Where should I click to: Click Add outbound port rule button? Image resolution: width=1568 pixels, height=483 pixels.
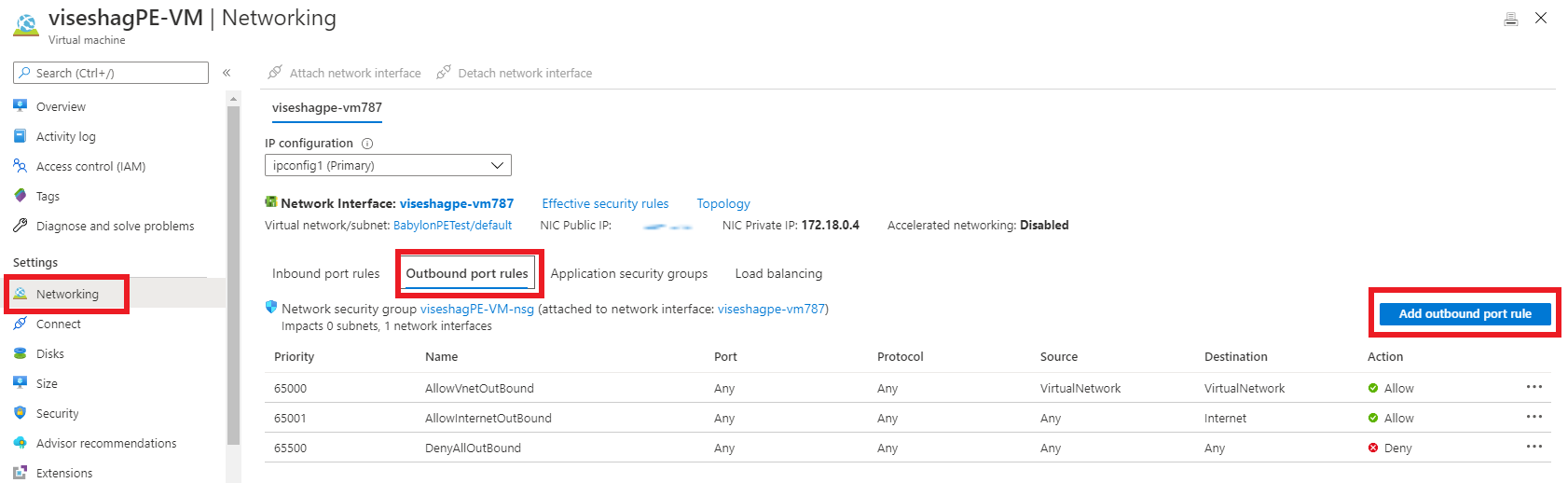click(1465, 313)
